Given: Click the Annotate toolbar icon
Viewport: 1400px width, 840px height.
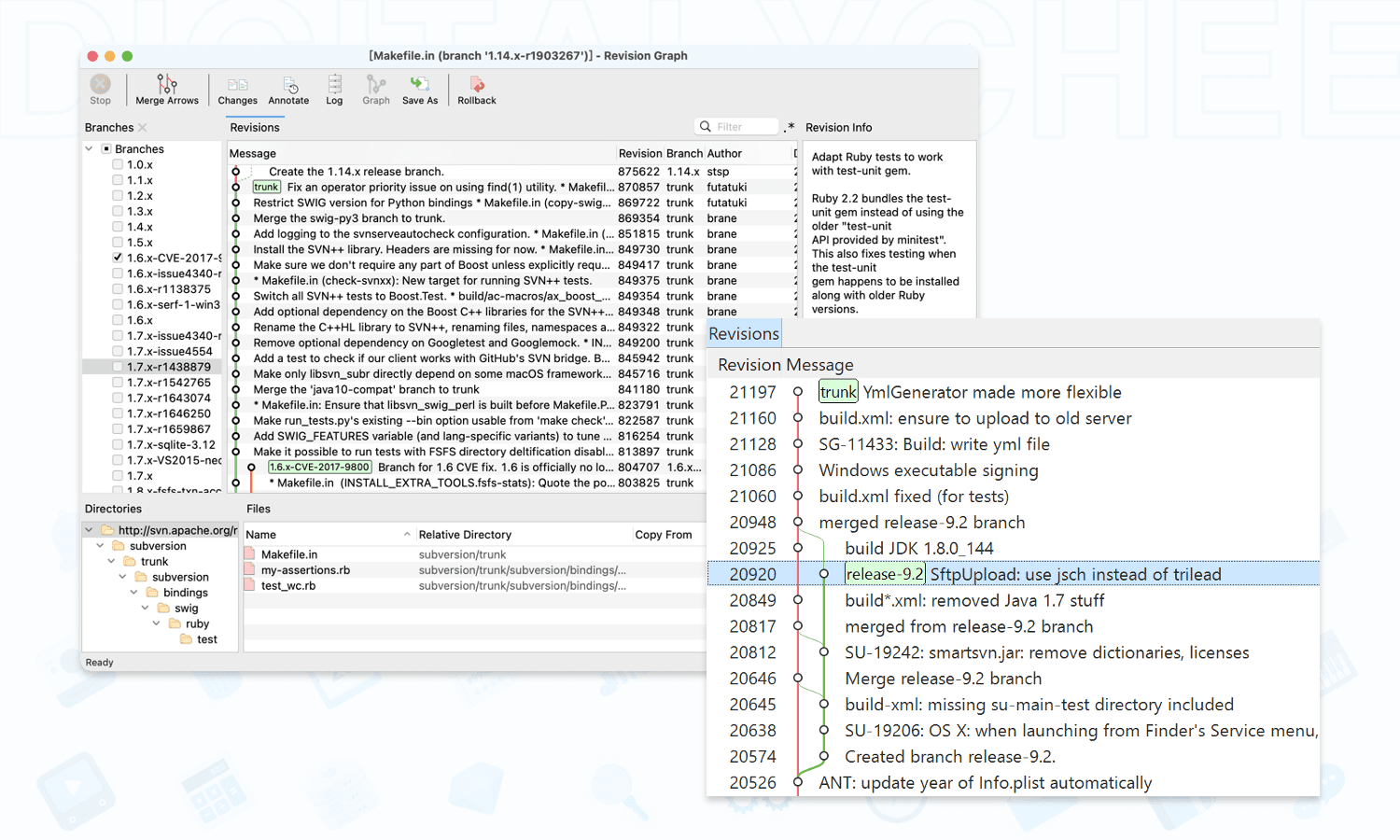Looking at the screenshot, I should (288, 89).
